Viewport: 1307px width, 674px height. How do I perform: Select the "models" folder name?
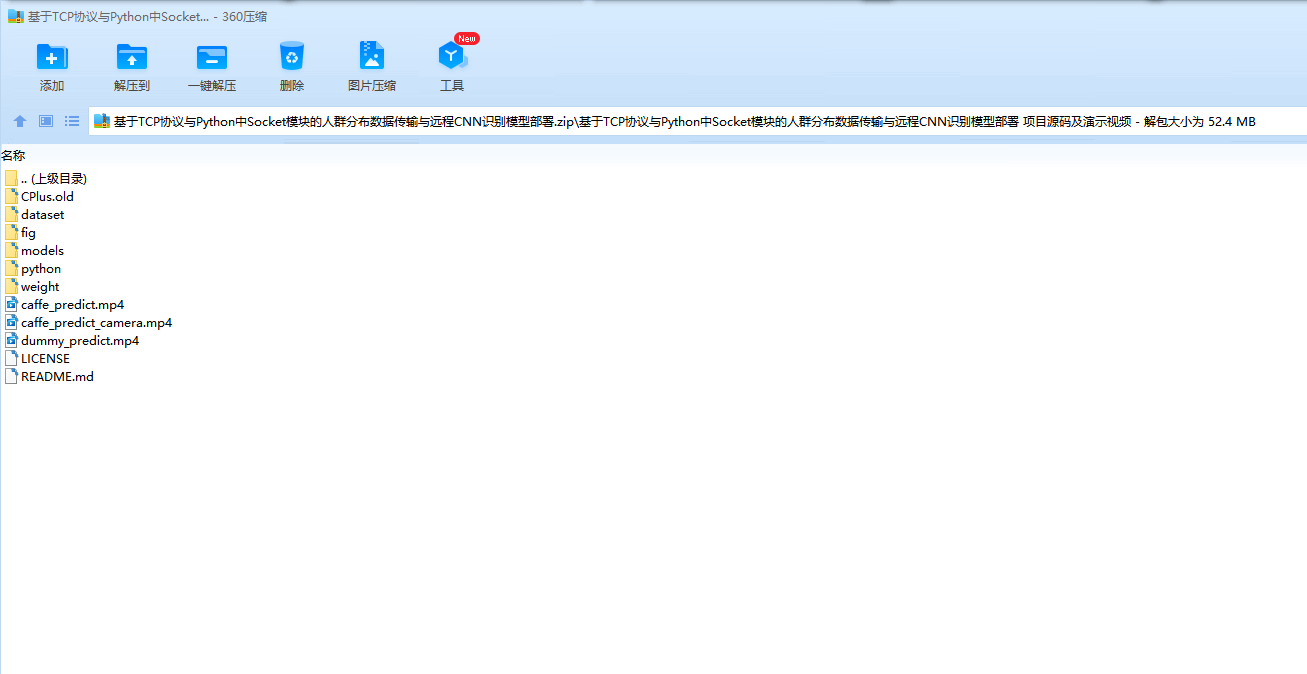tap(42, 250)
